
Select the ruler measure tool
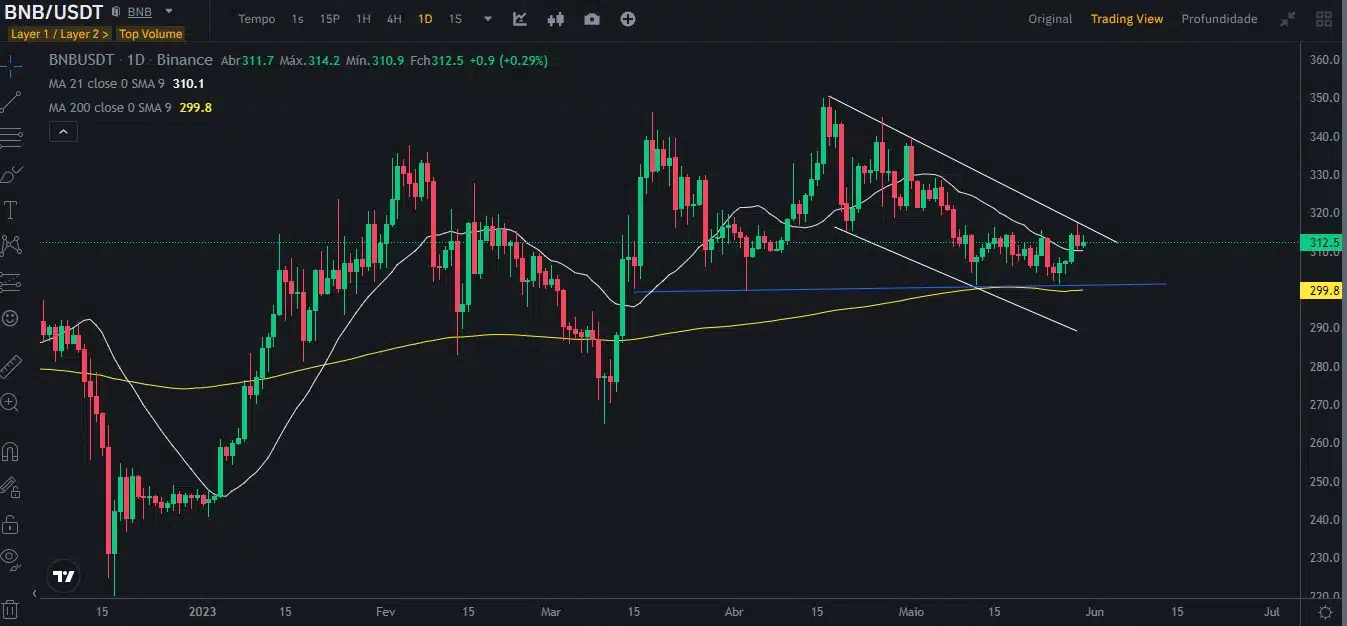pyautogui.click(x=10, y=366)
